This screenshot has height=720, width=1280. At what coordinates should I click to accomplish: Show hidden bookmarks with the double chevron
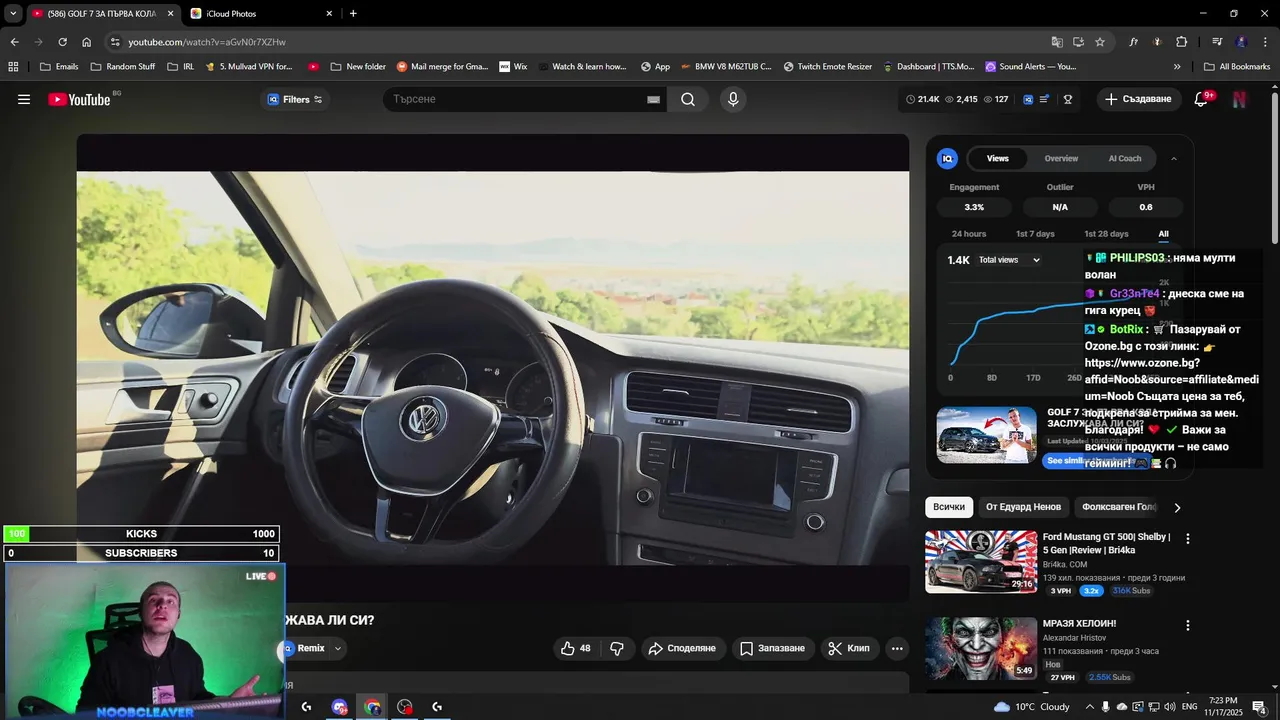[x=1177, y=67]
